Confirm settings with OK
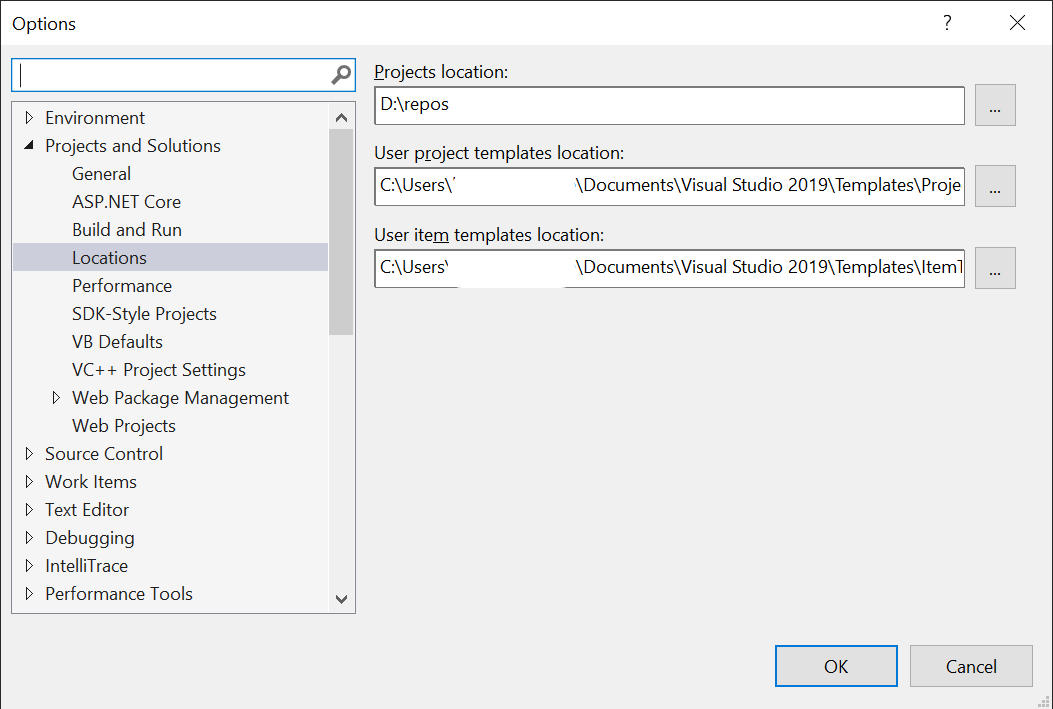This screenshot has width=1053, height=709. click(836, 666)
